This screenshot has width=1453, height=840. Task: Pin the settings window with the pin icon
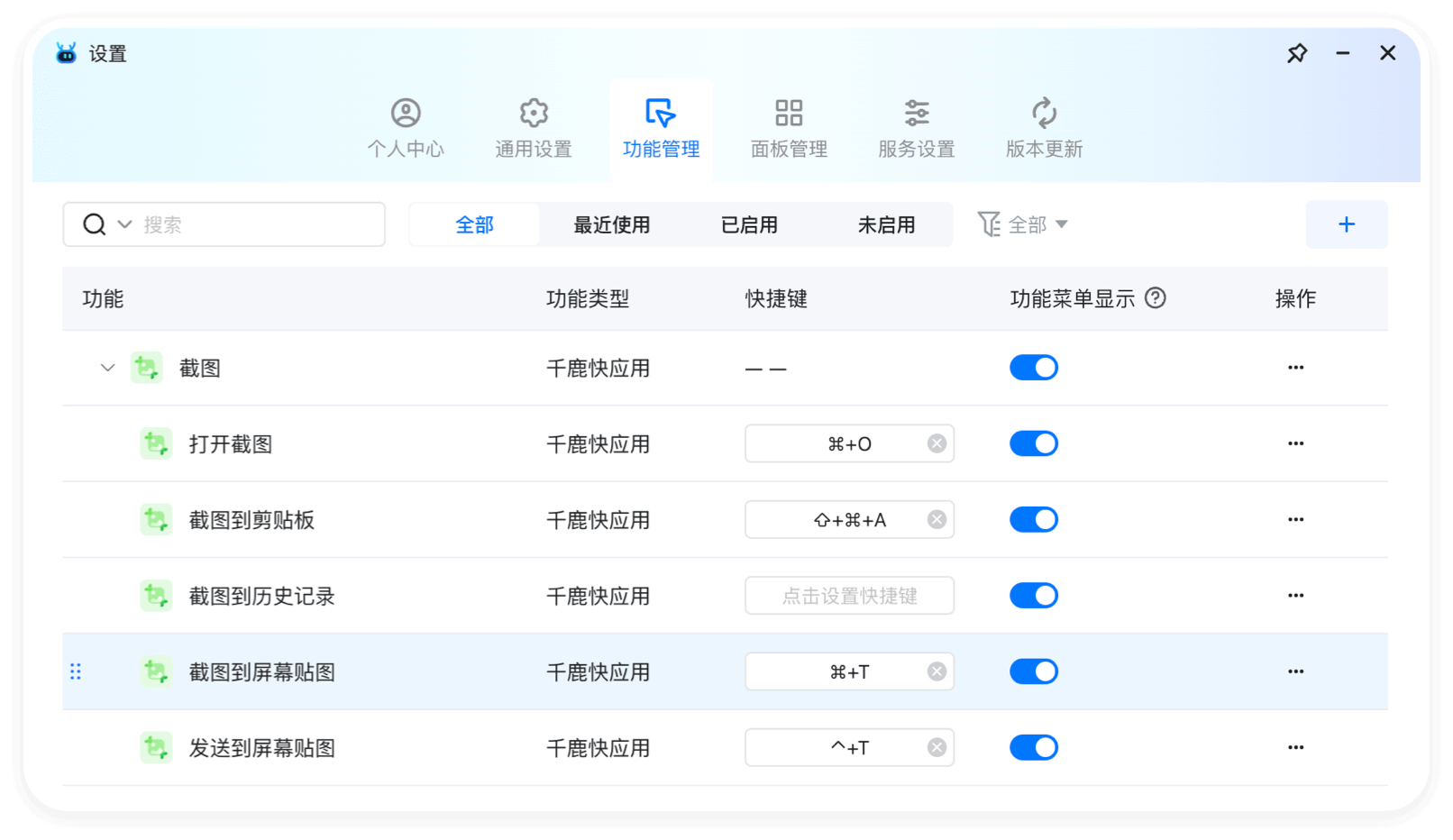[x=1297, y=53]
